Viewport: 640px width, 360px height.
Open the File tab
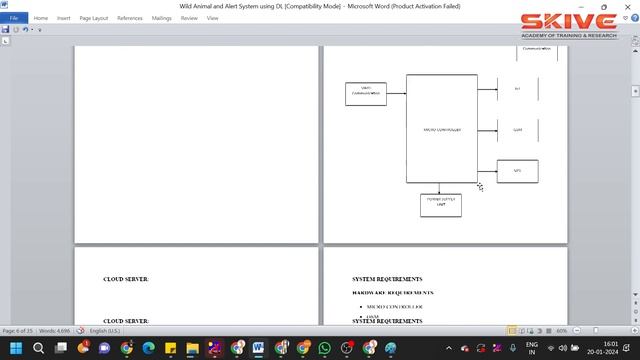pos(14,18)
